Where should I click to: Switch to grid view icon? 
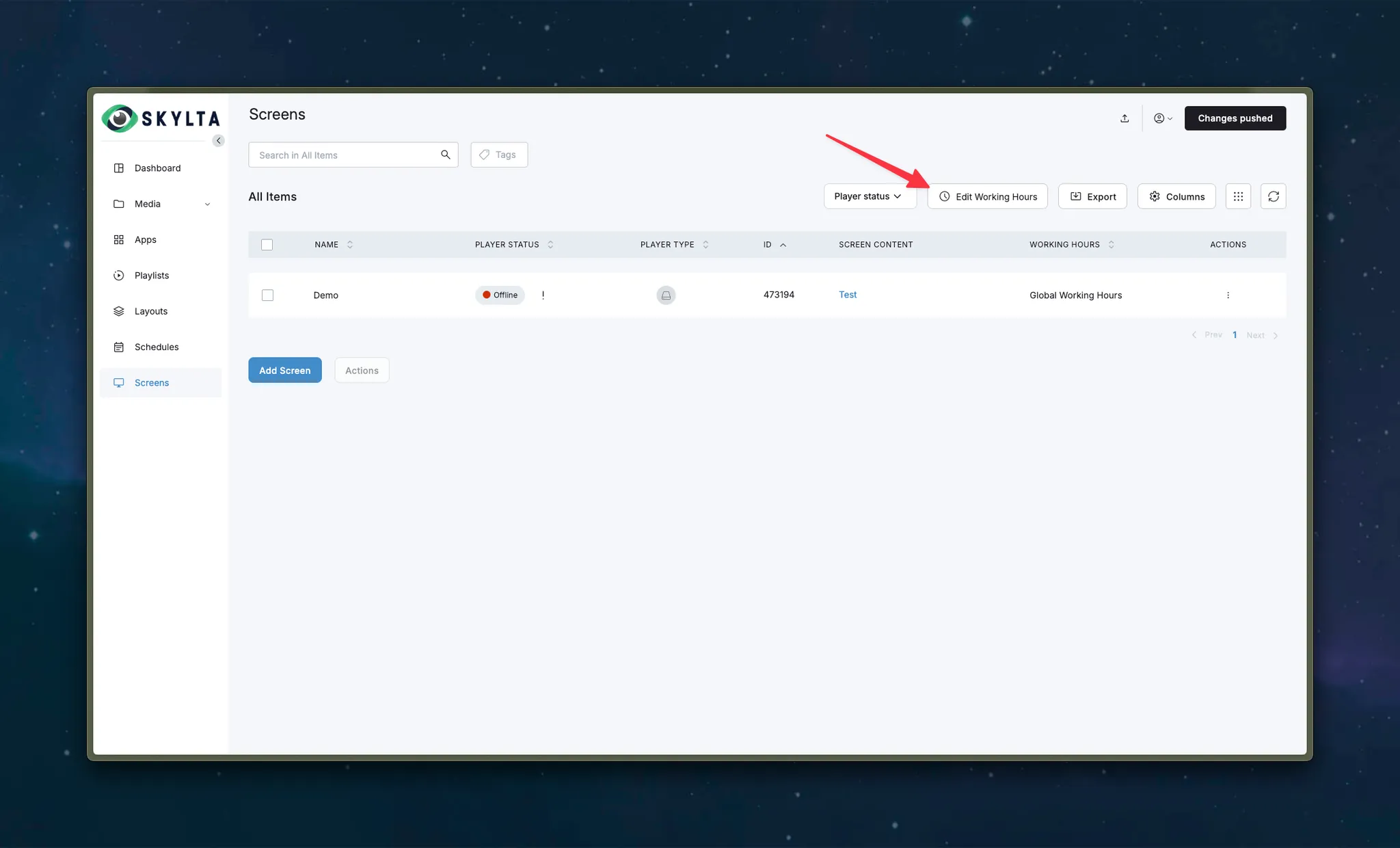[1238, 196]
